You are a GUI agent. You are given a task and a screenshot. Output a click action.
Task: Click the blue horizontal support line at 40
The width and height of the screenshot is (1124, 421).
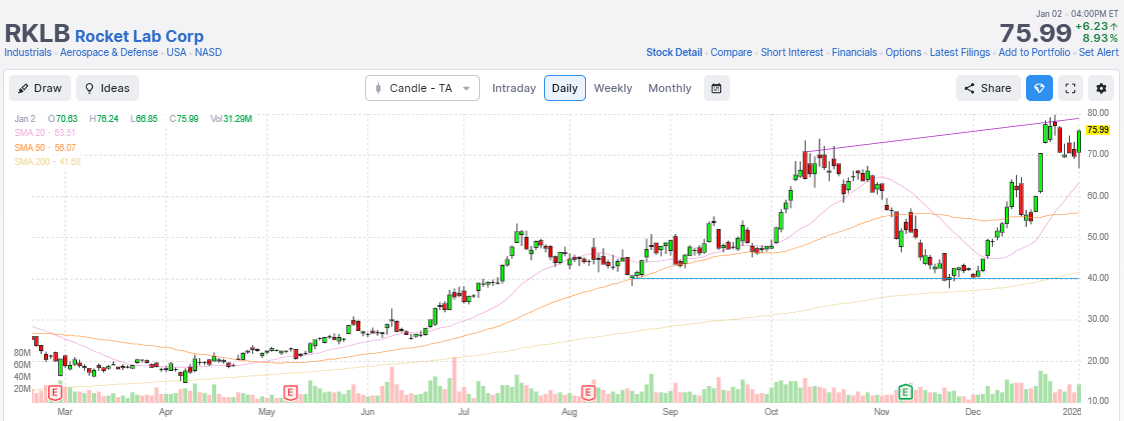point(853,278)
